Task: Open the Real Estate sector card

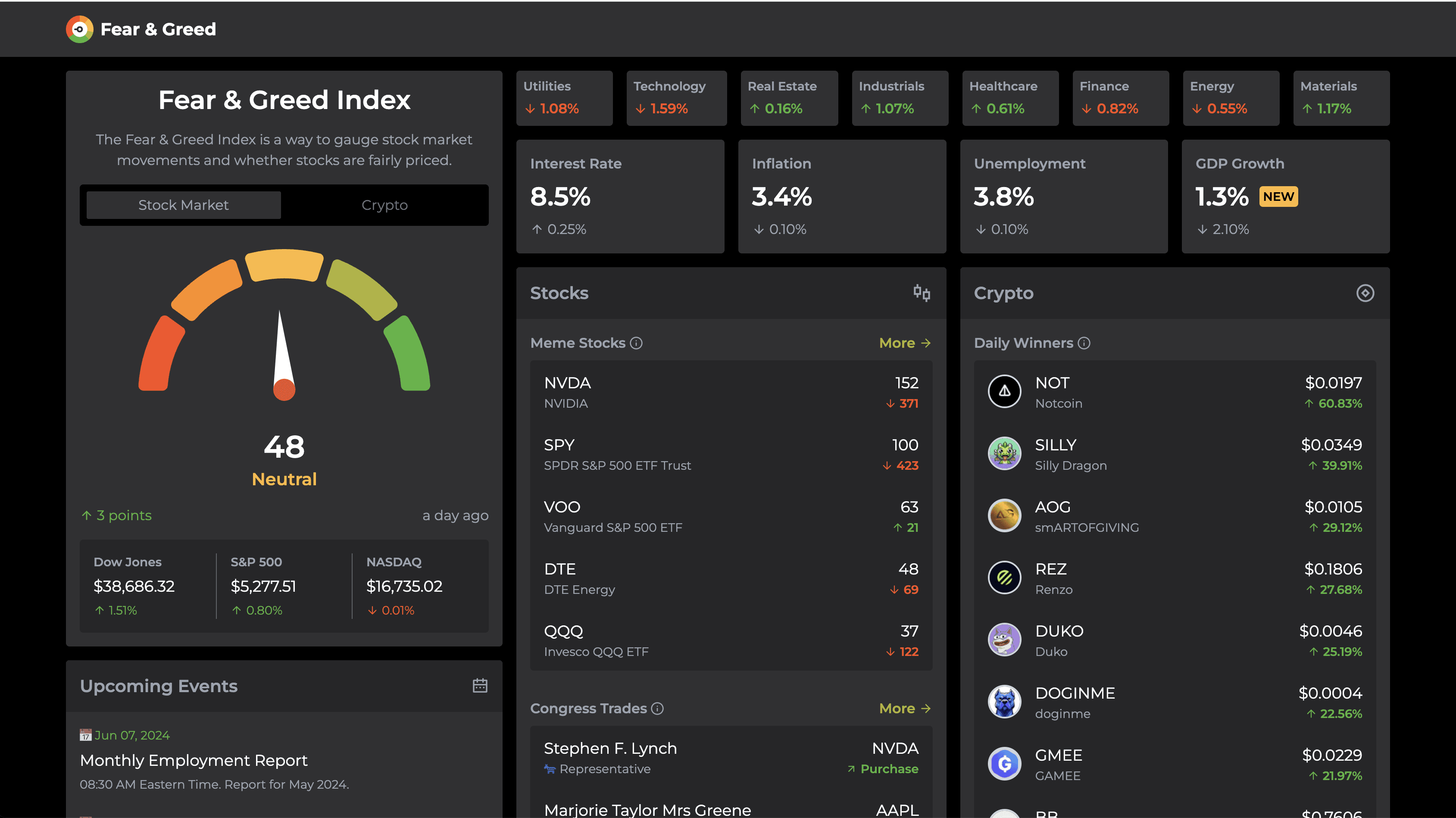Action: tap(789, 98)
